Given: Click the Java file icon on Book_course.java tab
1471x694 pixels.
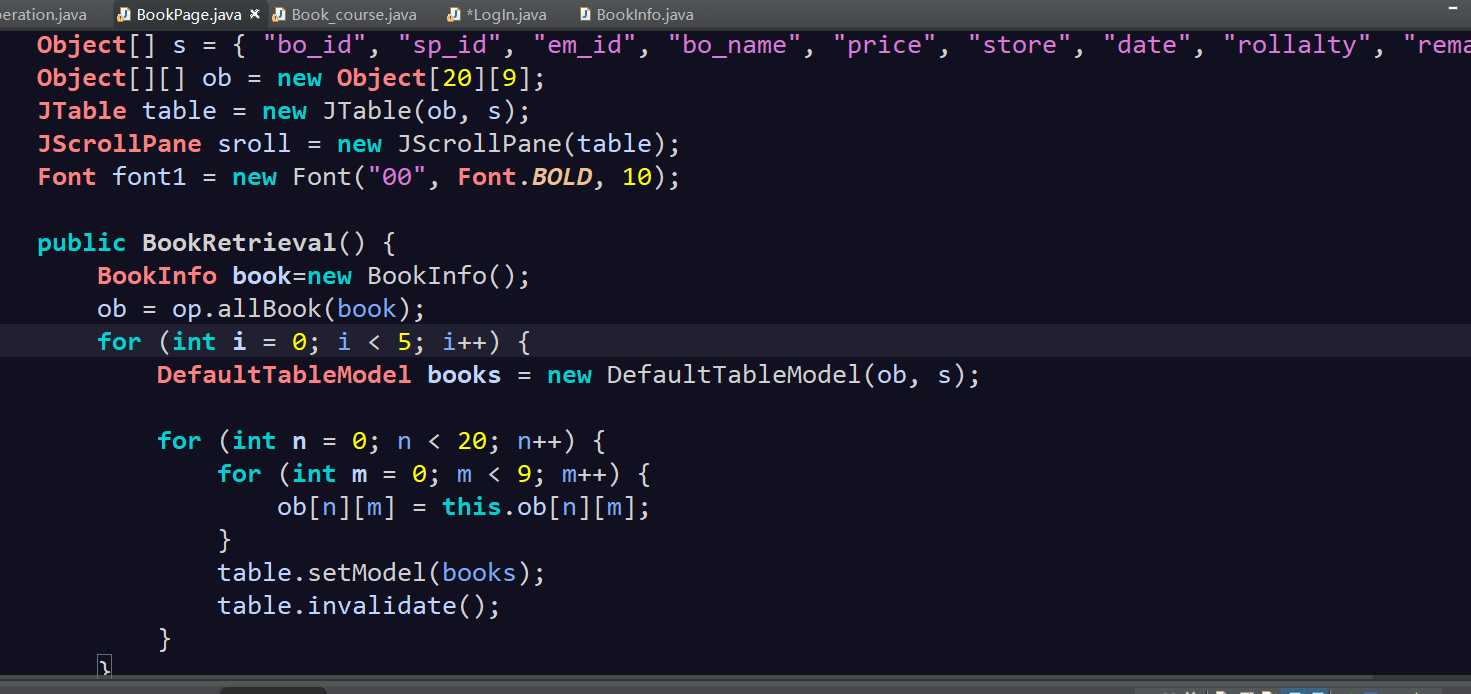Looking at the screenshot, I should [x=279, y=14].
